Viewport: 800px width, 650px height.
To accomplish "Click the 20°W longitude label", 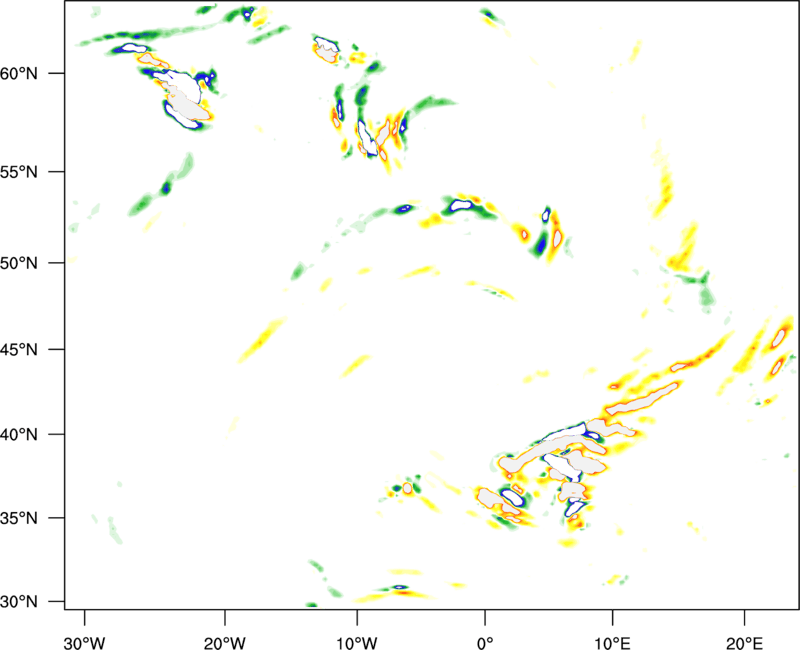I will 224,643.
